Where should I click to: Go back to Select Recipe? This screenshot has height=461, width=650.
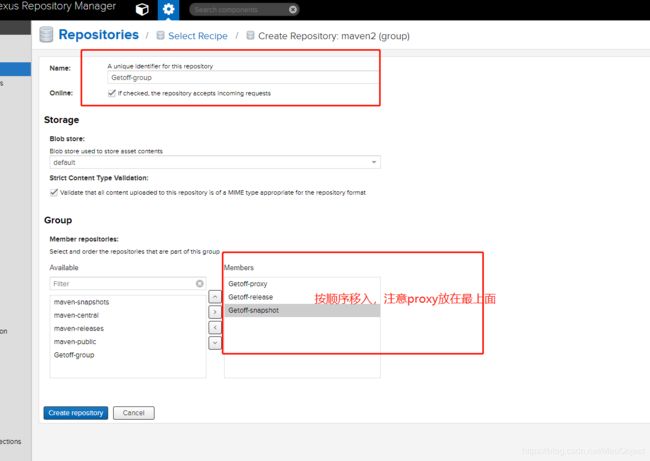[x=198, y=36]
